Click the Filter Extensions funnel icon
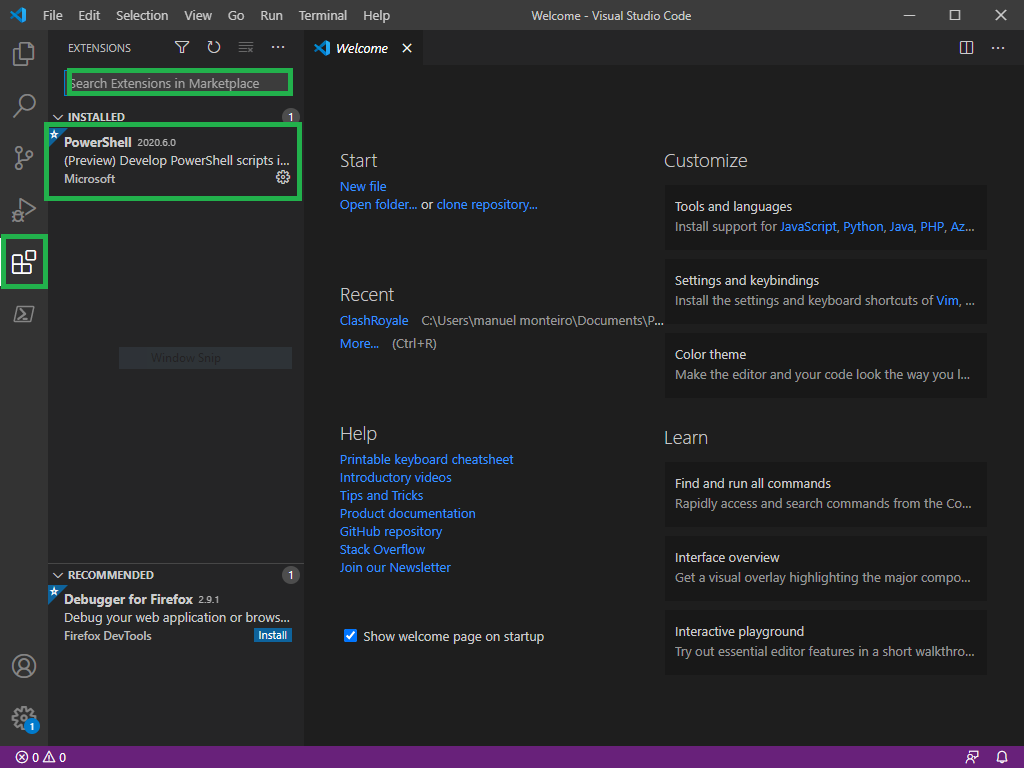 point(182,47)
